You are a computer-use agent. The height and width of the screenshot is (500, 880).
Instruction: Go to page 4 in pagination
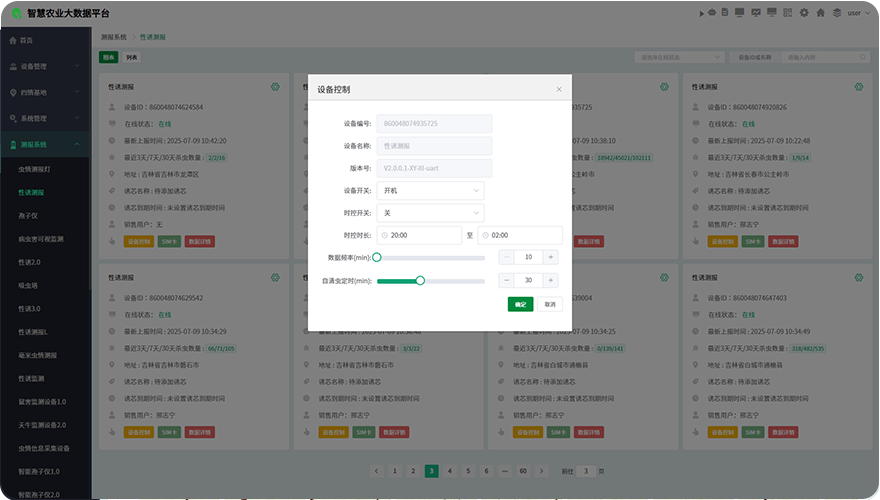(x=450, y=471)
